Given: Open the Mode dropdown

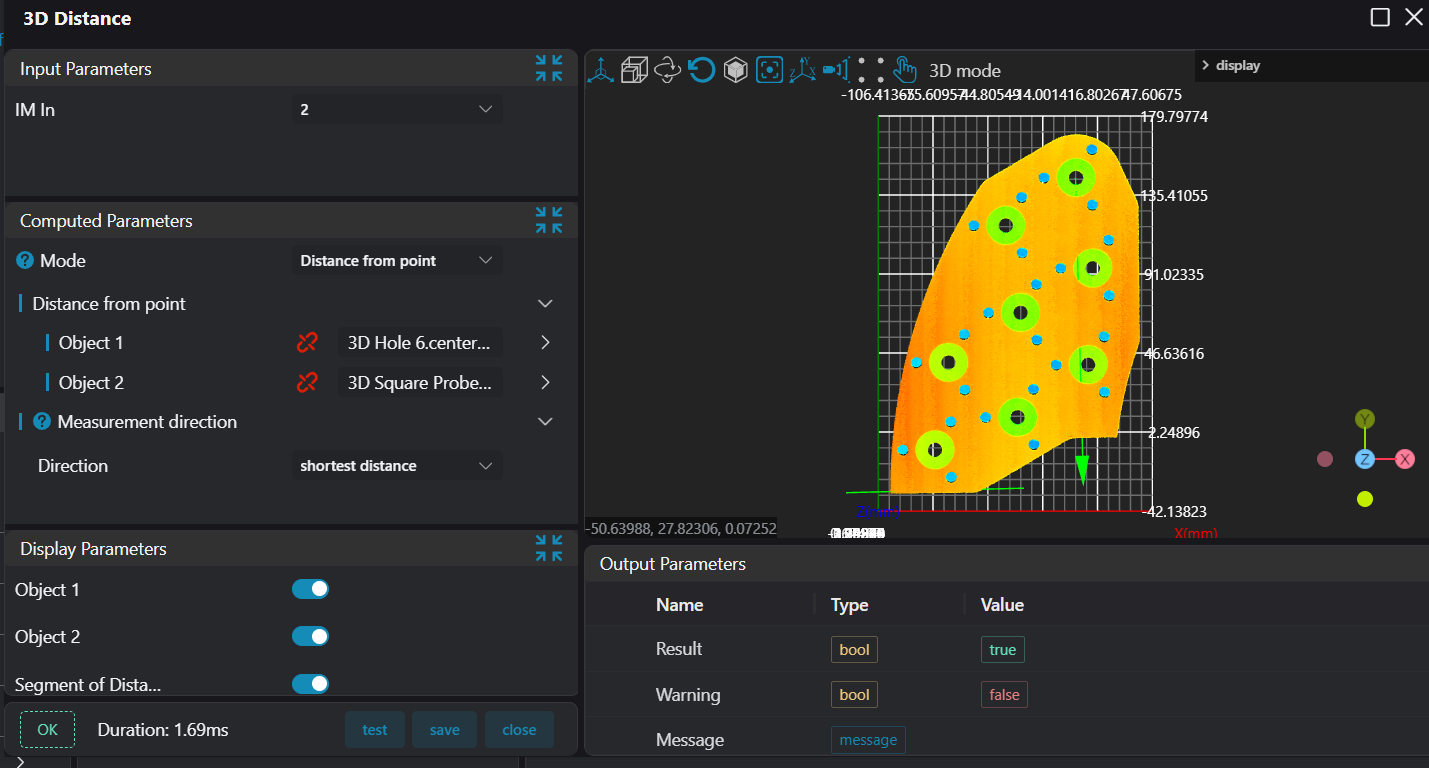Looking at the screenshot, I should click(397, 261).
